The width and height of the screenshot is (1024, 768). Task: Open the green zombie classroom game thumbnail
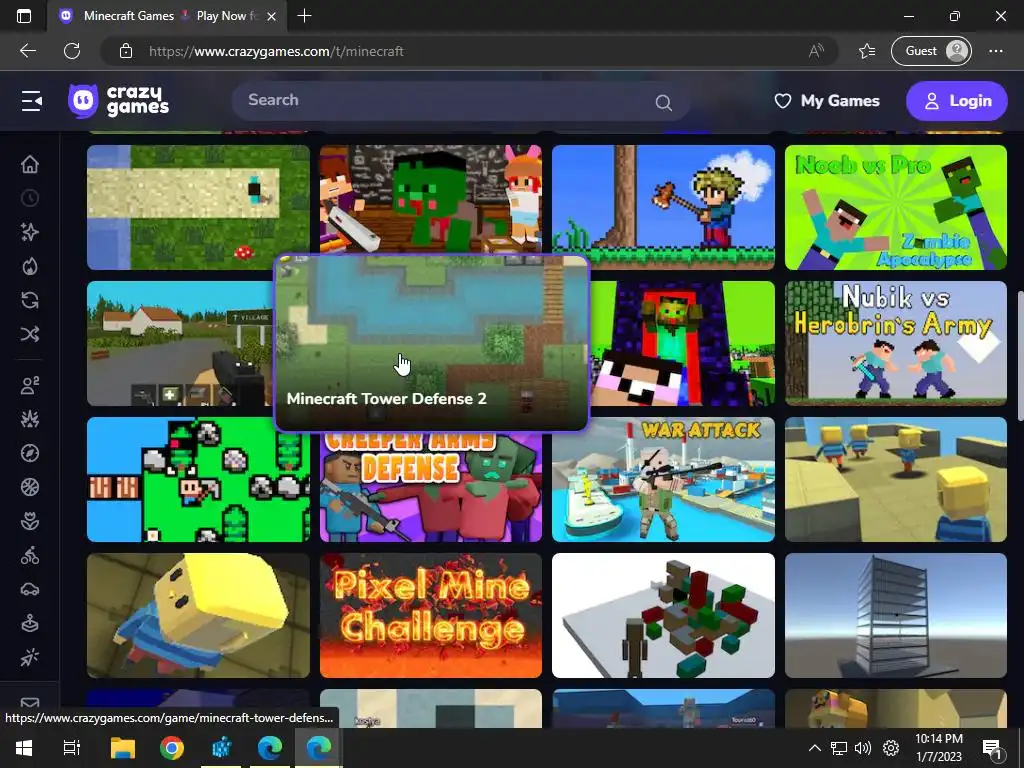point(431,199)
